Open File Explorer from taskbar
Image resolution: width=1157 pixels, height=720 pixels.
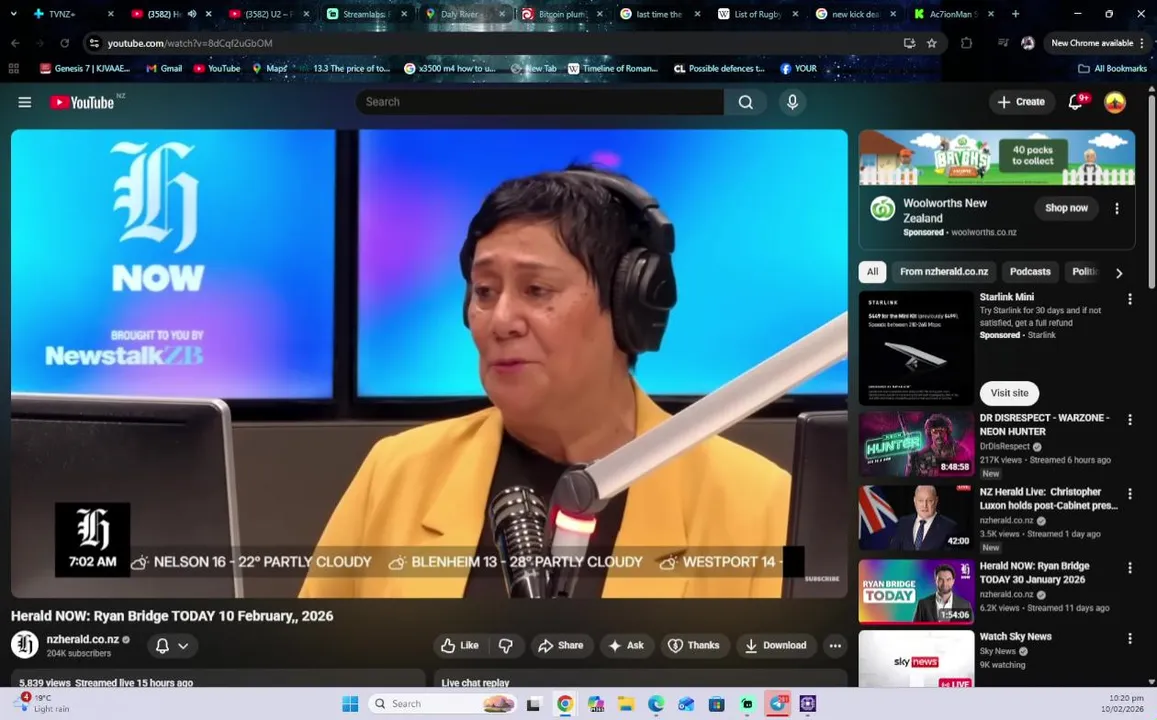coord(626,704)
